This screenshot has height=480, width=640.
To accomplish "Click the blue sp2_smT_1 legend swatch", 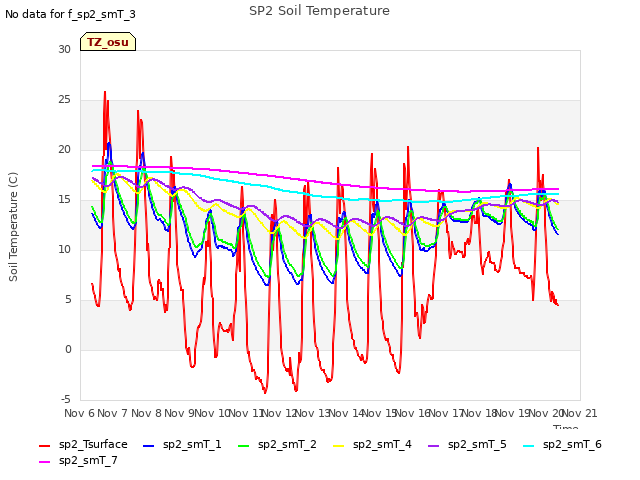I will point(148,446).
